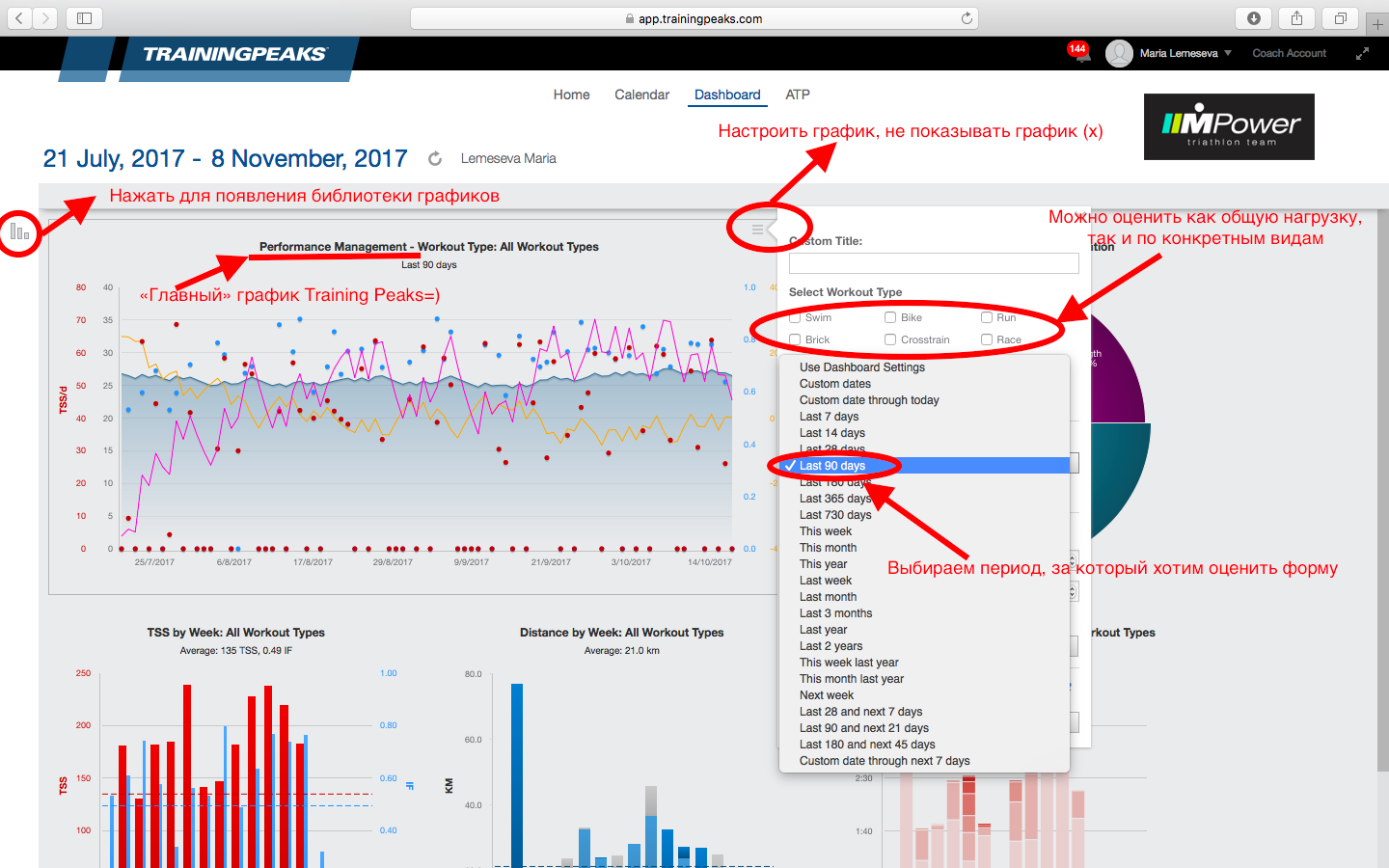Select Last month in date list

[x=924, y=597]
